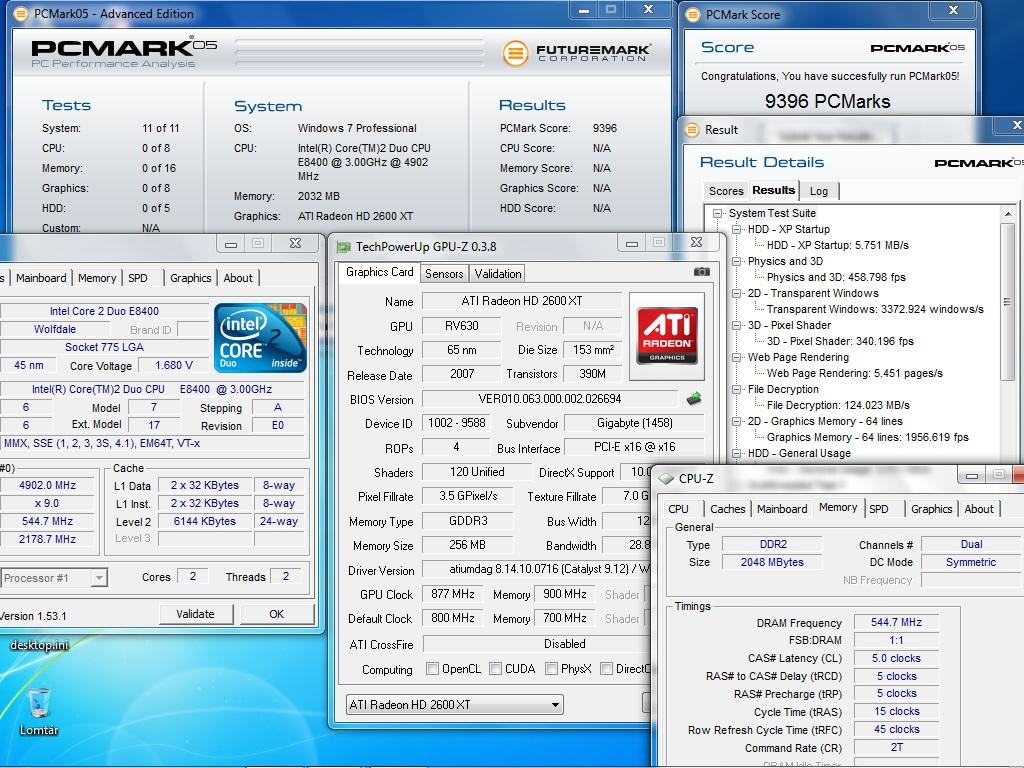This screenshot has height=768, width=1024.
Task: Select 'Physics and 3D: 458.798 fps' row
Action: [836, 277]
